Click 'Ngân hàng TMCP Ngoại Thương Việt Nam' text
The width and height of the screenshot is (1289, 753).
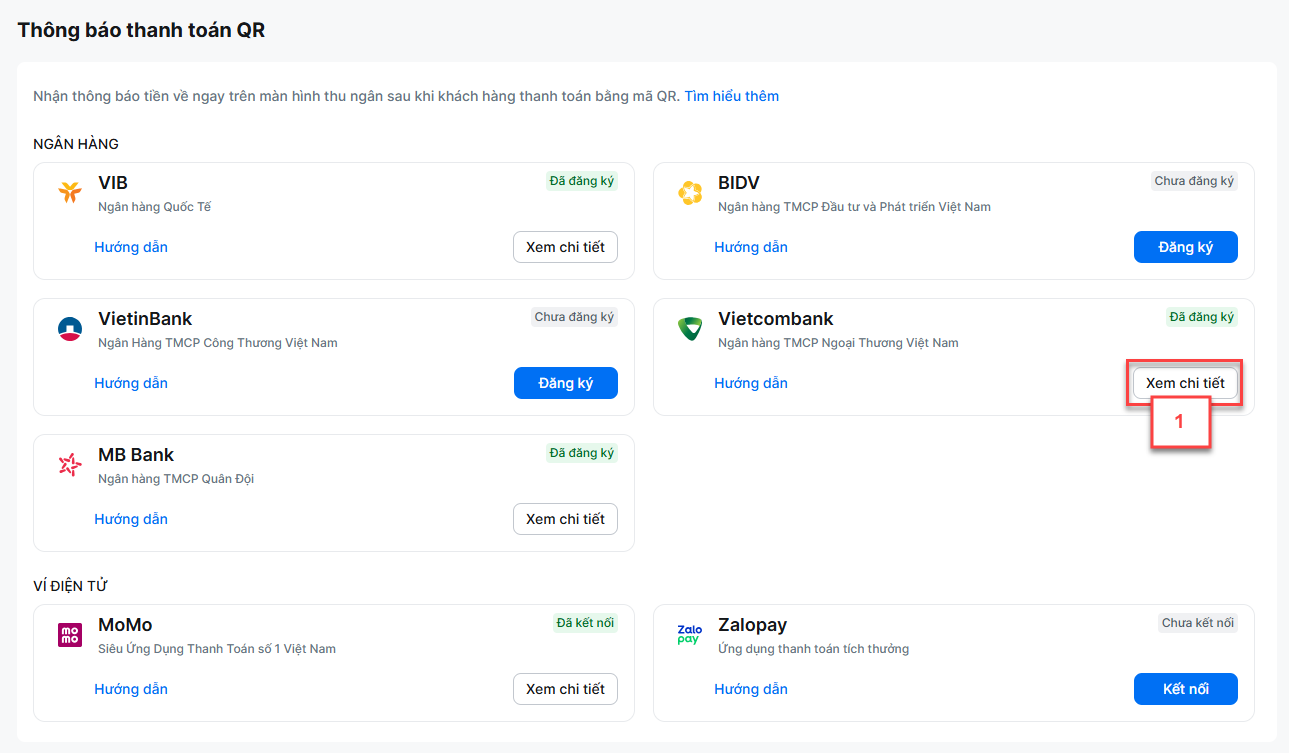(838, 343)
